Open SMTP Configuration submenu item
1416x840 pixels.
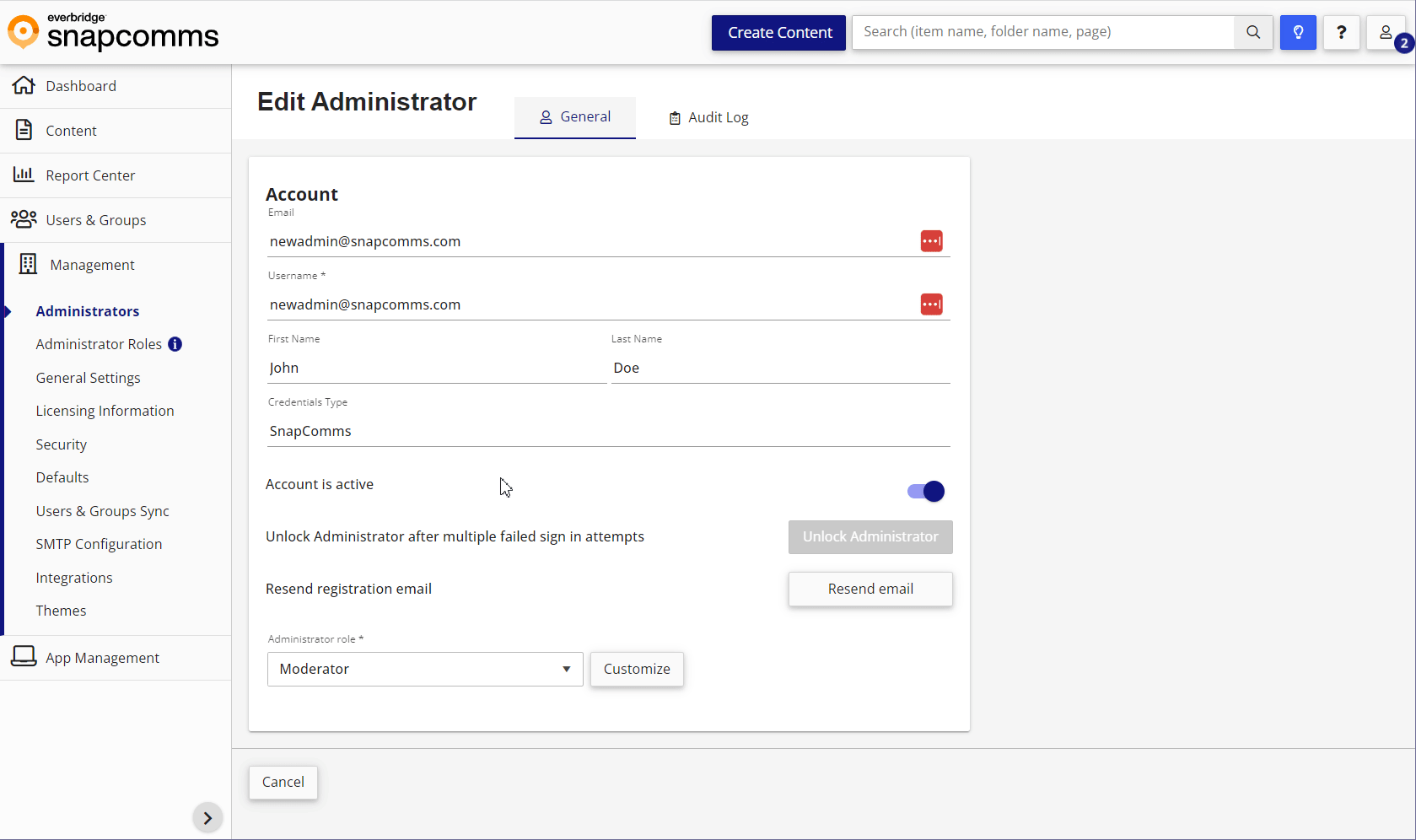tap(99, 544)
